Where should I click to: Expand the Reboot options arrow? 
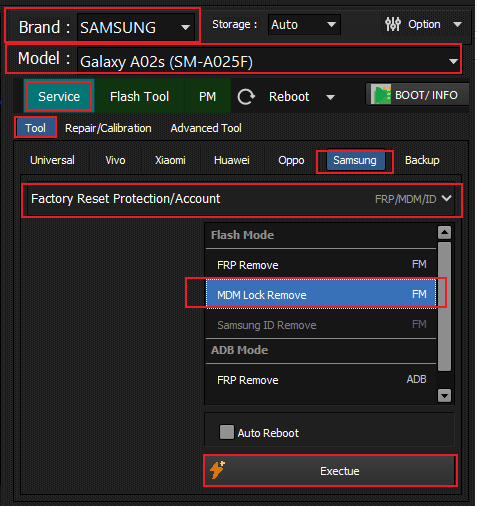(330, 97)
